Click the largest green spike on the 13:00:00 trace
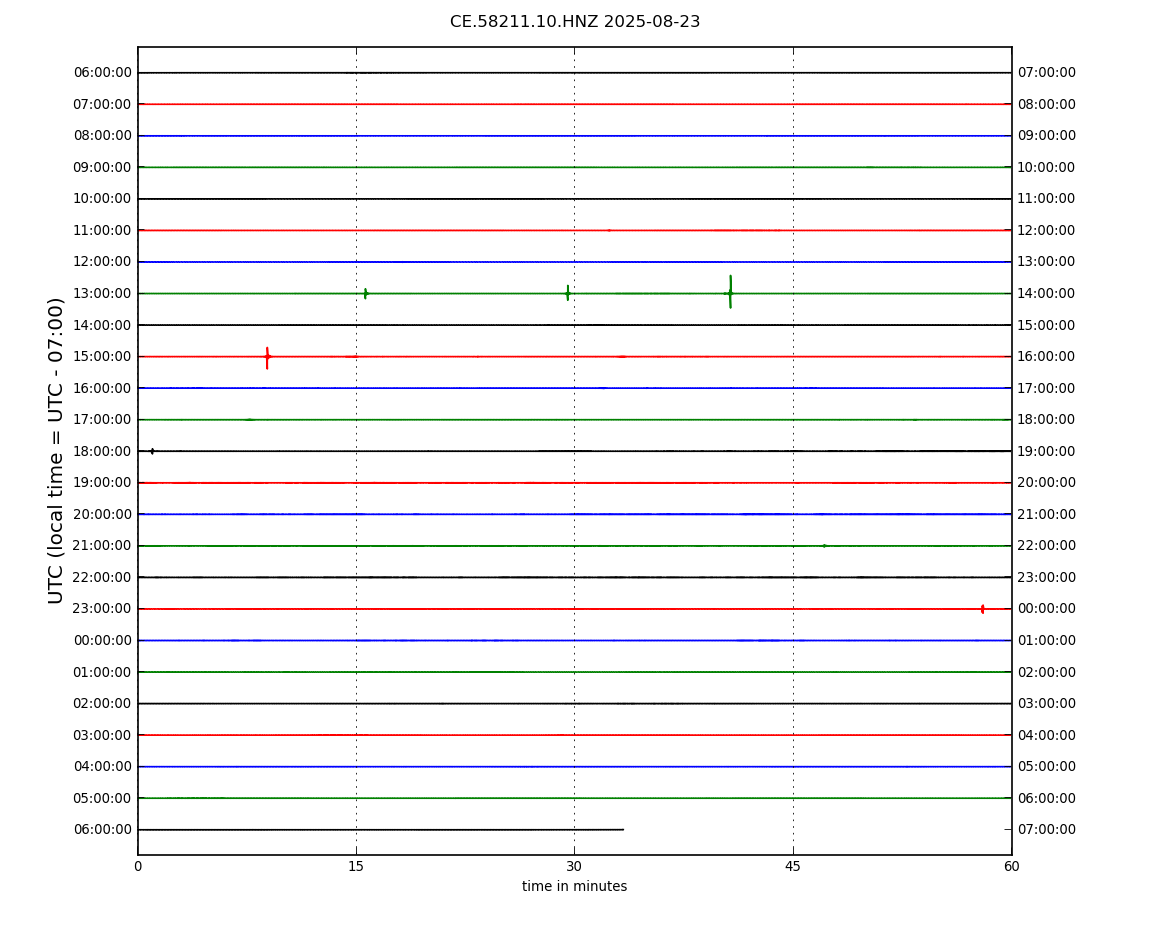Viewport: 1150px width, 950px height. pyautogui.click(x=730, y=292)
